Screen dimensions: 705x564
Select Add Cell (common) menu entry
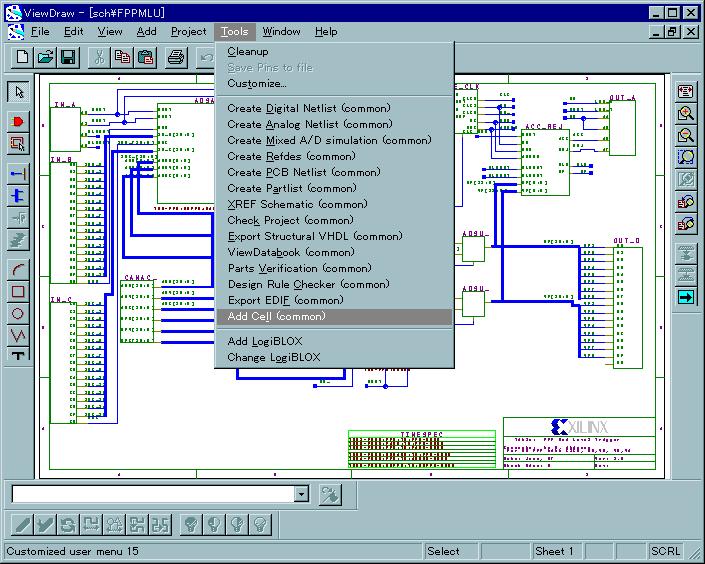276,316
